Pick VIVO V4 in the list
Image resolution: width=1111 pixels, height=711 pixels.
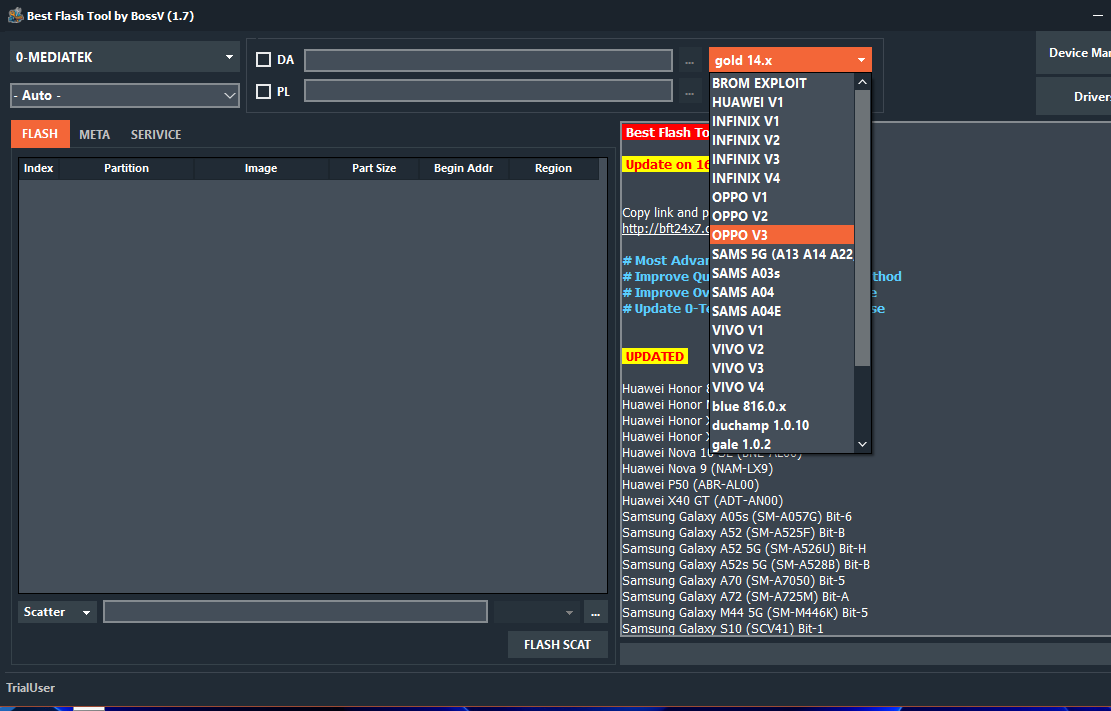coord(782,387)
